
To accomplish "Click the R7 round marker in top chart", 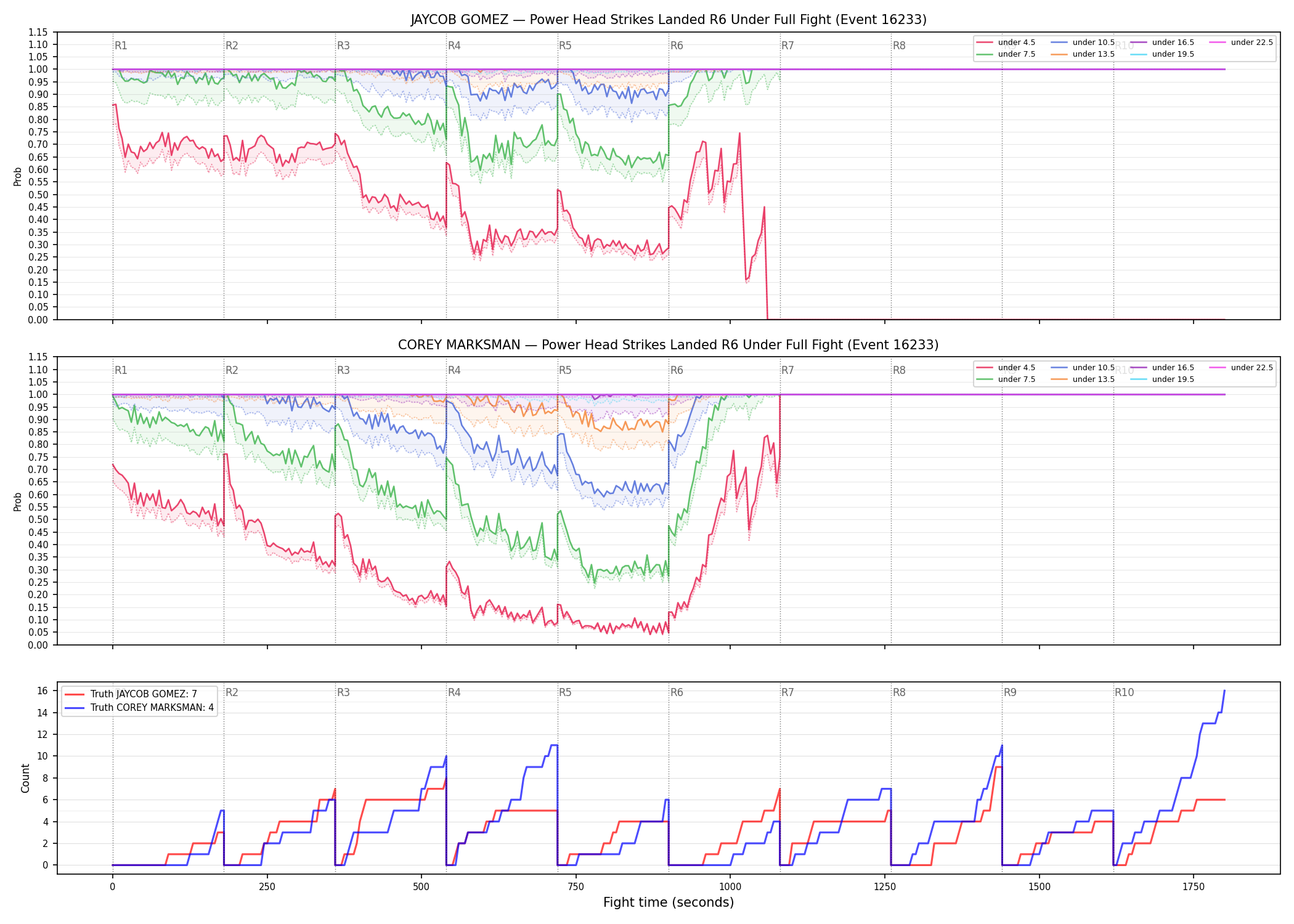I will [787, 46].
